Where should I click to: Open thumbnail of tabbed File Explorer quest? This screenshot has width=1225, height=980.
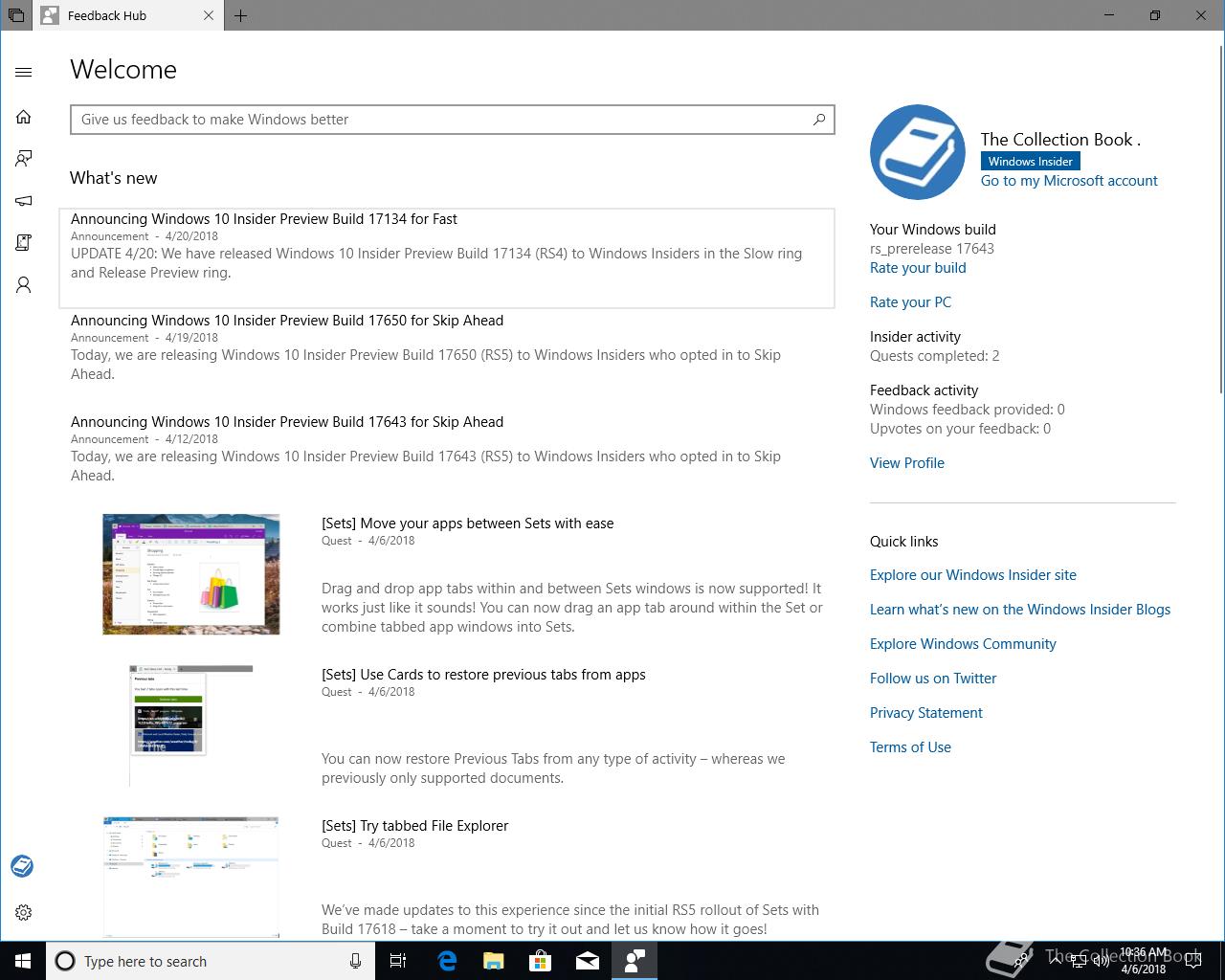click(x=191, y=877)
